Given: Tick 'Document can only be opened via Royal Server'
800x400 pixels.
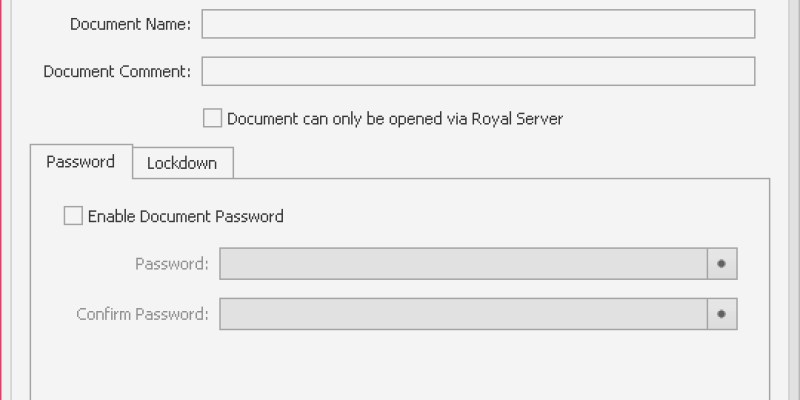Looking at the screenshot, I should (212, 119).
